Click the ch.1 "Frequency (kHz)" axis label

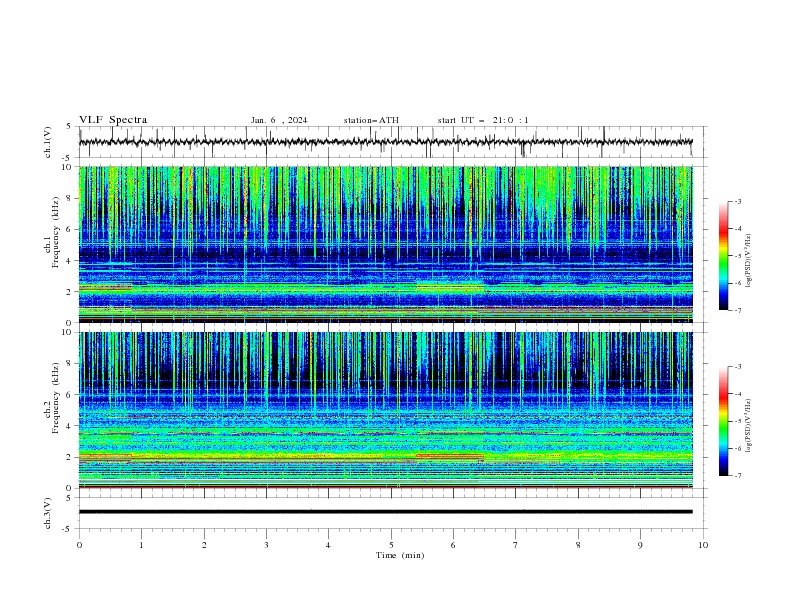tap(56, 232)
